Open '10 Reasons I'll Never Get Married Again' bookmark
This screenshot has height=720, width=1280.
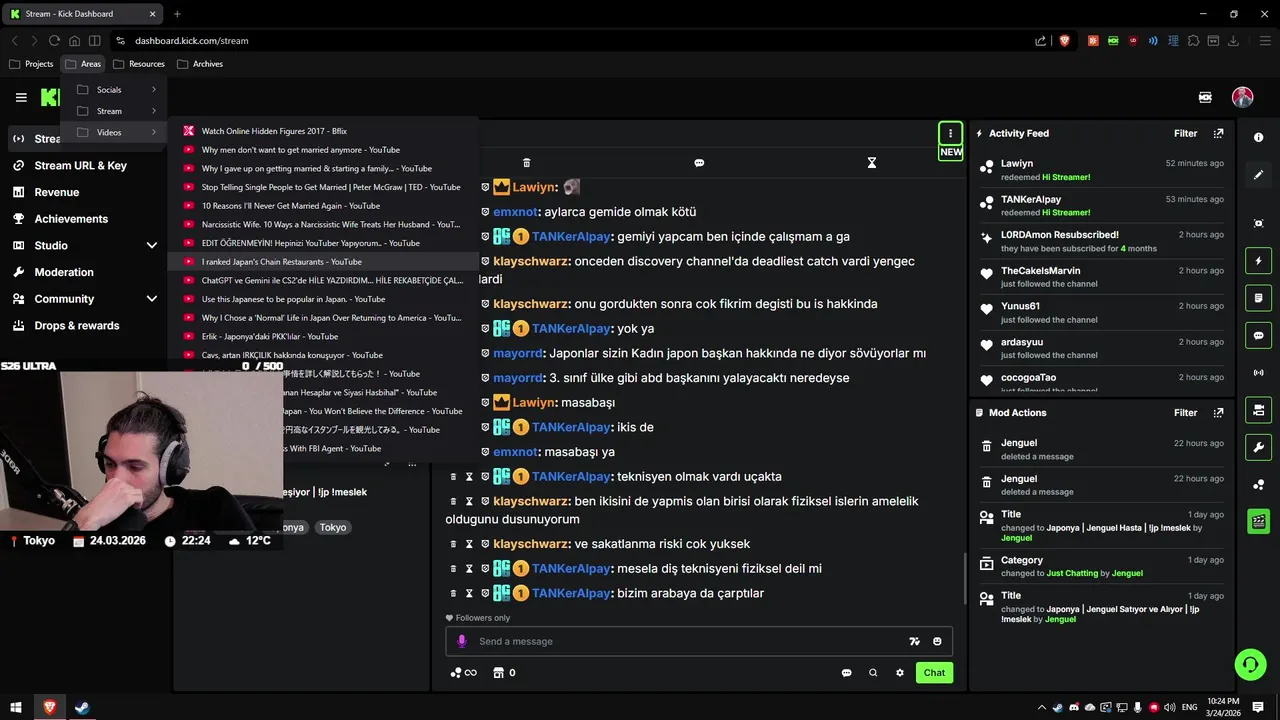click(x=322, y=206)
